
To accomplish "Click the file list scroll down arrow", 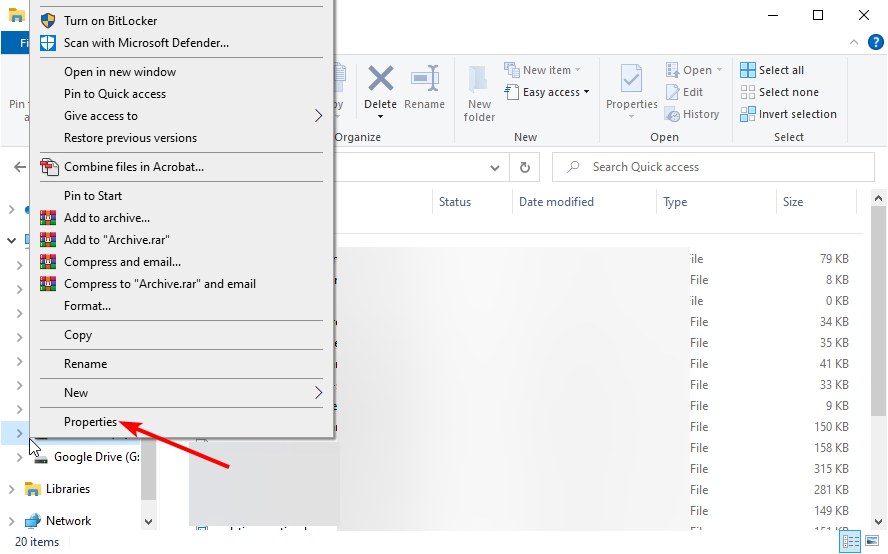I will [x=878, y=522].
